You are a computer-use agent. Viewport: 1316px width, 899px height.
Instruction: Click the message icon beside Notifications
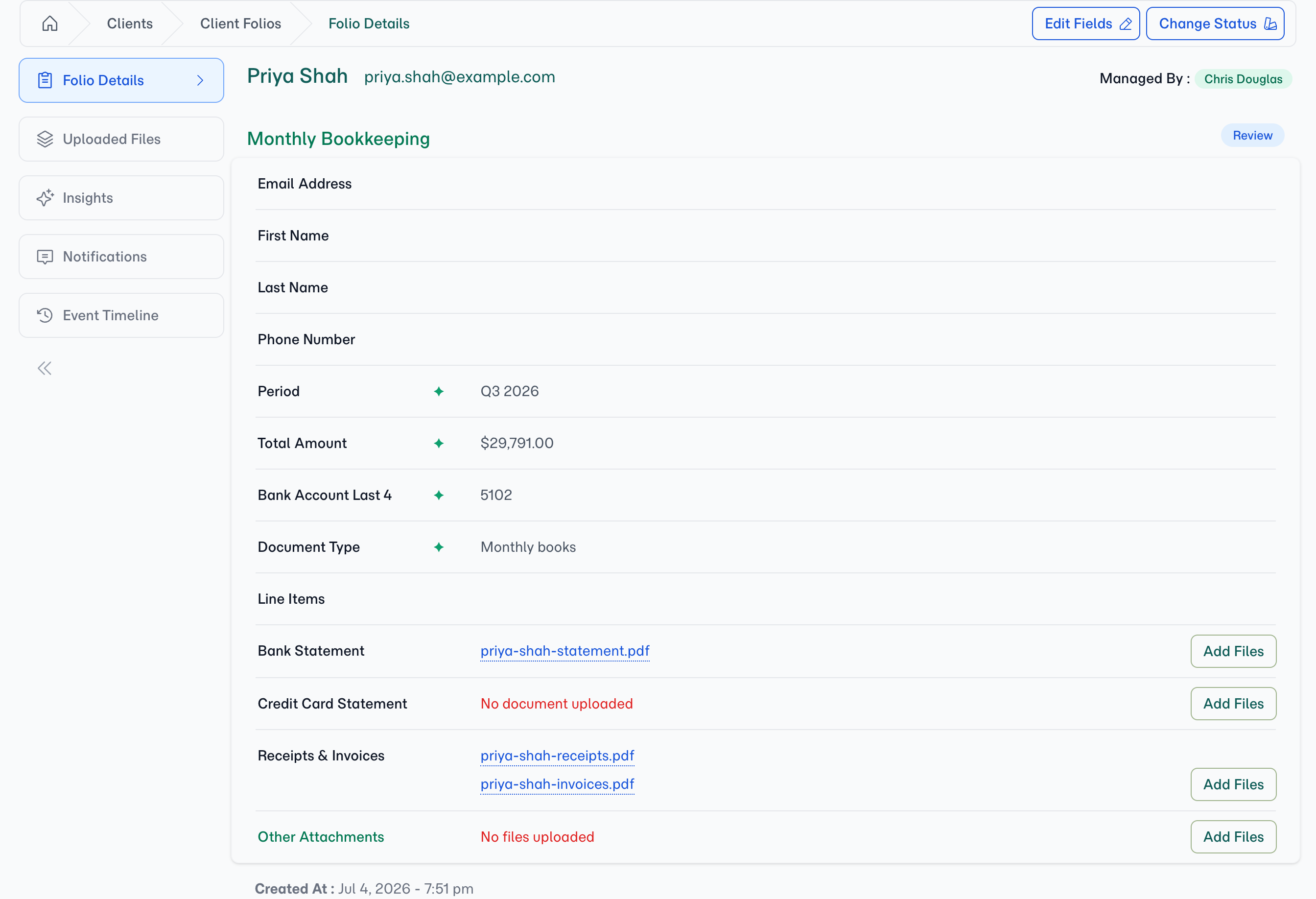coord(45,257)
